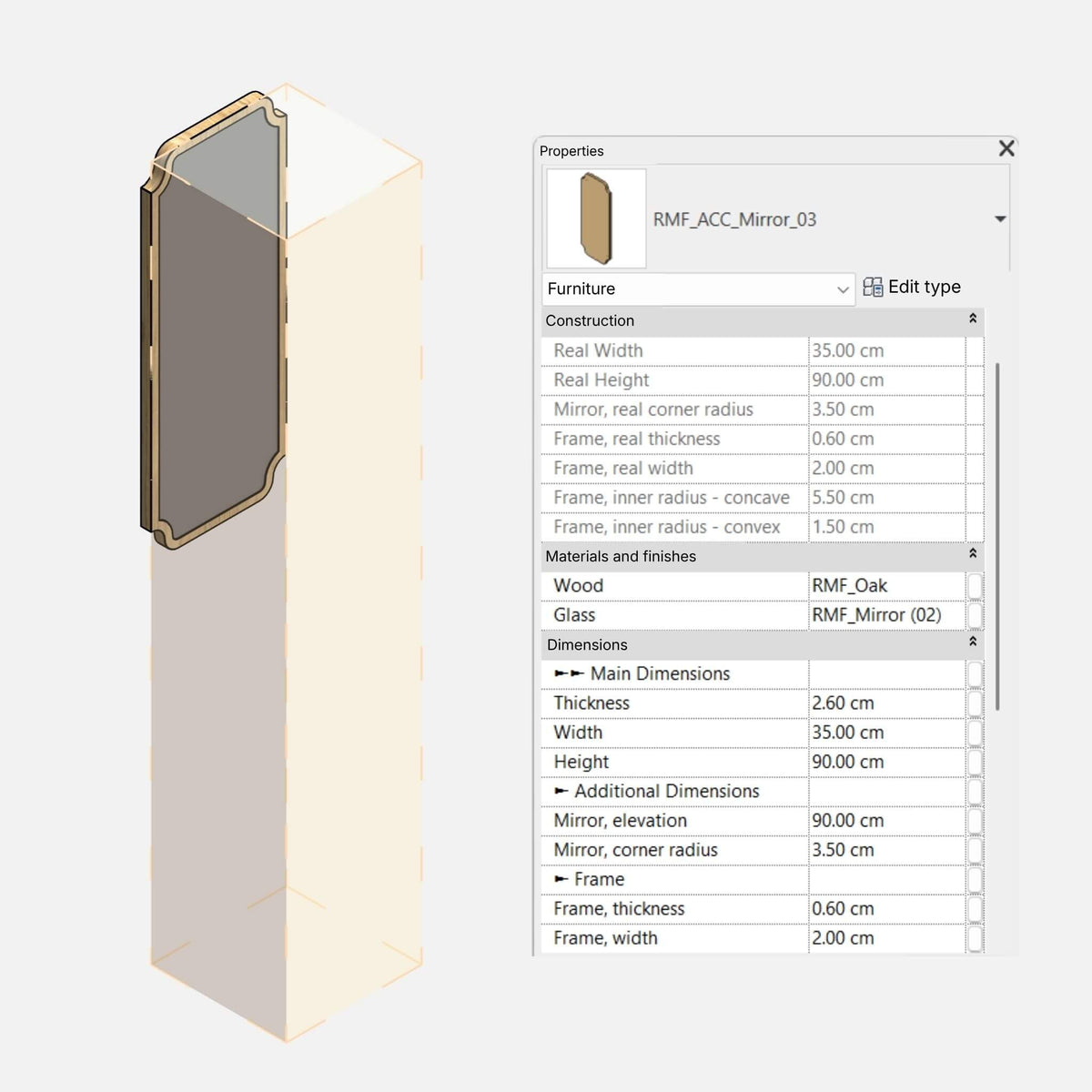Open the type selector dropdown arrow
This screenshot has width=1092, height=1092.
click(1000, 219)
